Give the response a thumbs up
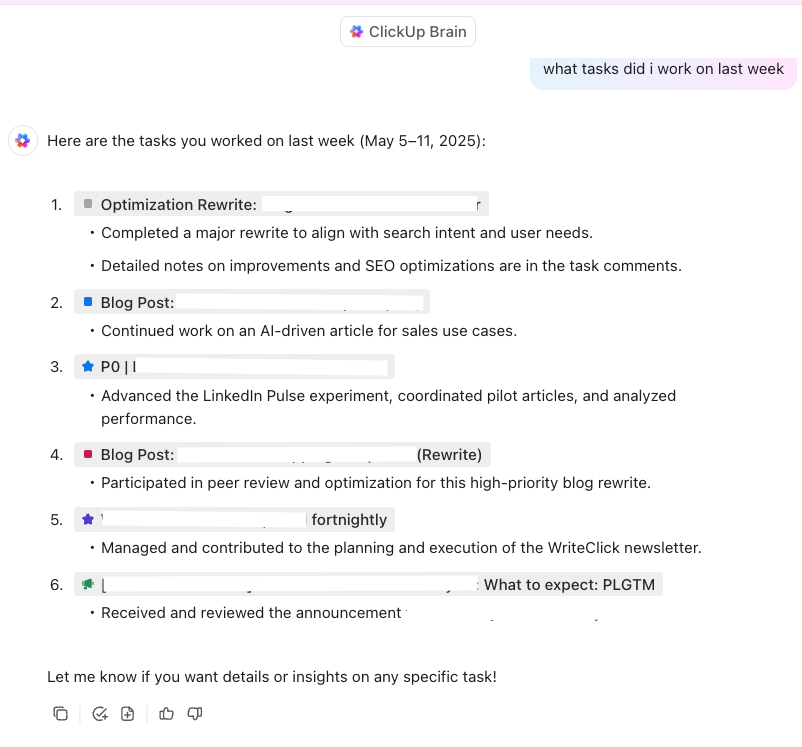This screenshot has height=747, width=802. (x=166, y=713)
